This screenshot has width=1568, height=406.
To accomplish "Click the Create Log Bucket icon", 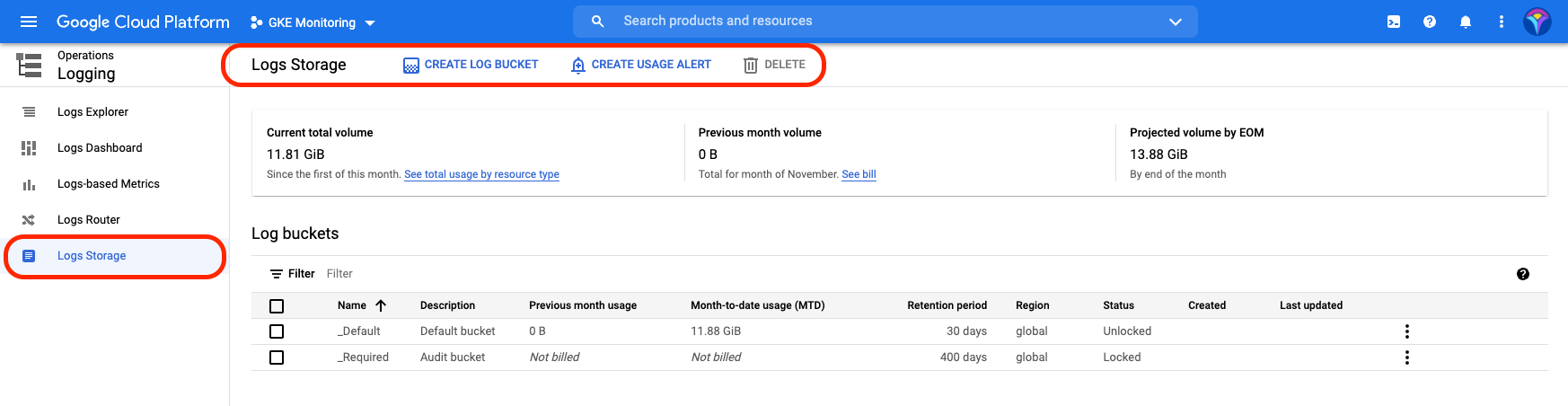I will (x=411, y=65).
